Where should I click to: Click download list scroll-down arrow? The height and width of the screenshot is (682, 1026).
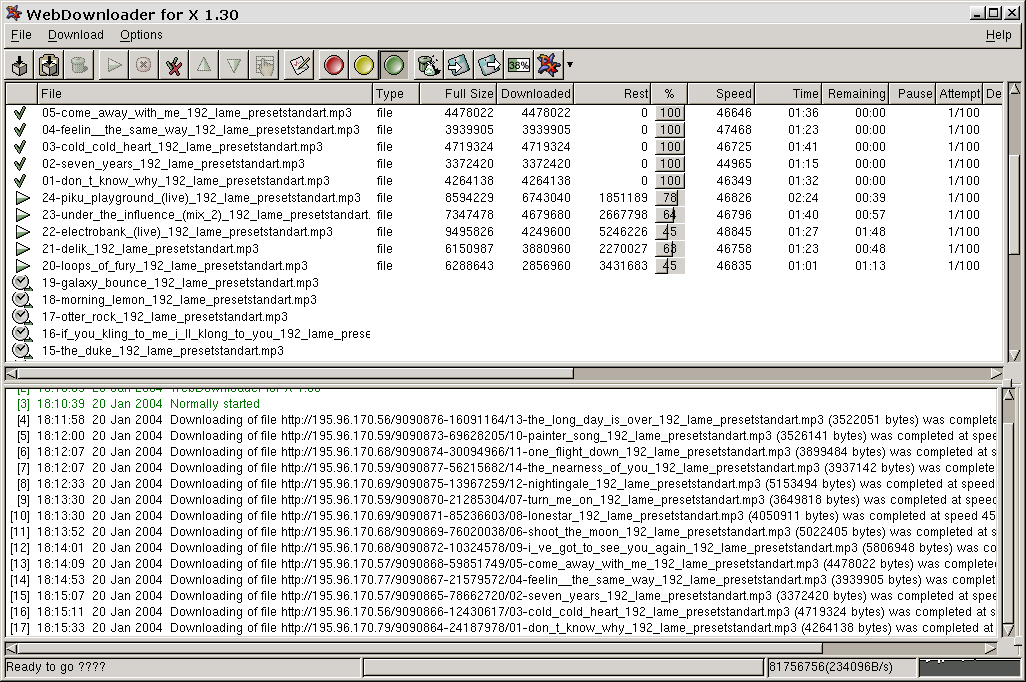click(1014, 355)
